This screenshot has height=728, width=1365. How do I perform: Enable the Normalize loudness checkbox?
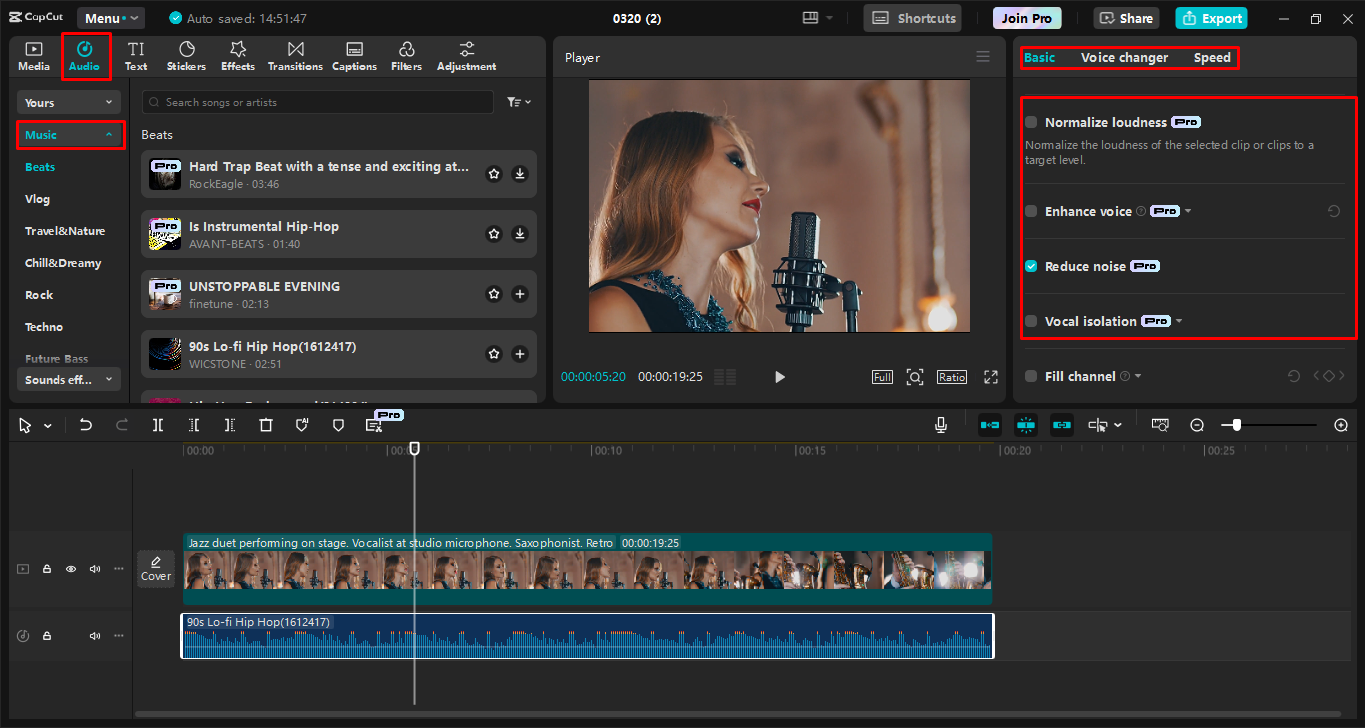pos(1031,122)
